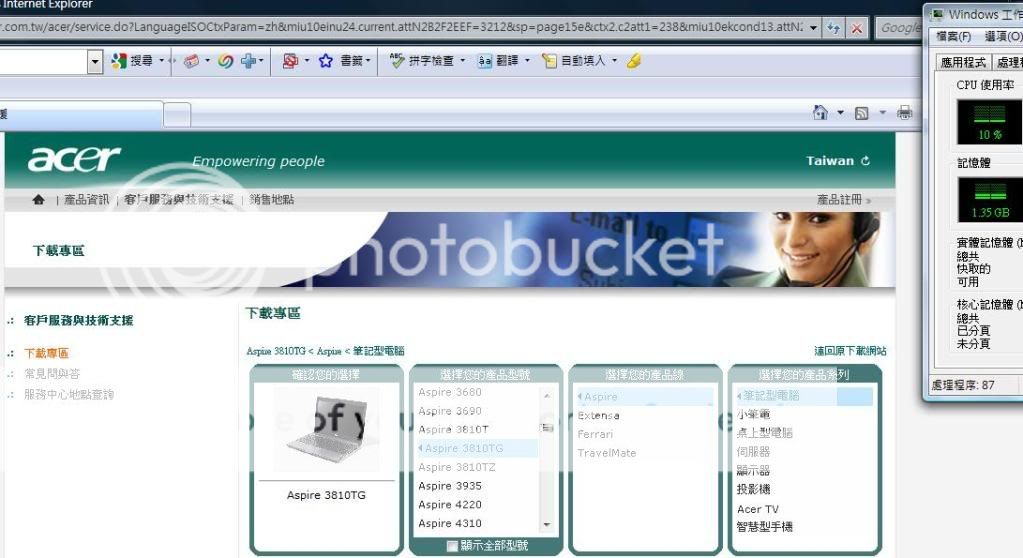The image size is (1023, 558).
Task: Click the refresh button in address bar
Action: pyautogui.click(x=833, y=27)
